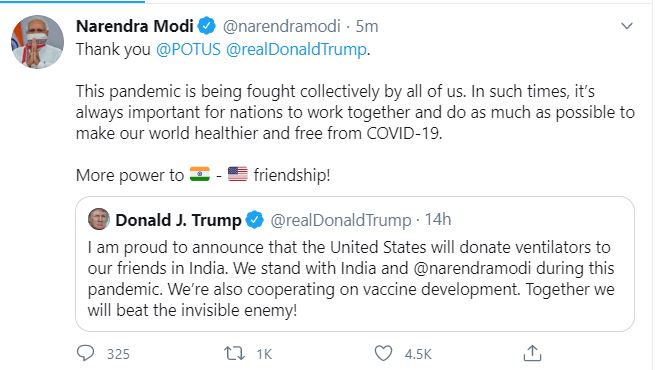The height and width of the screenshot is (370, 655).
Task: Open the quoted tweet about donating ventilators
Action: click(x=355, y=264)
